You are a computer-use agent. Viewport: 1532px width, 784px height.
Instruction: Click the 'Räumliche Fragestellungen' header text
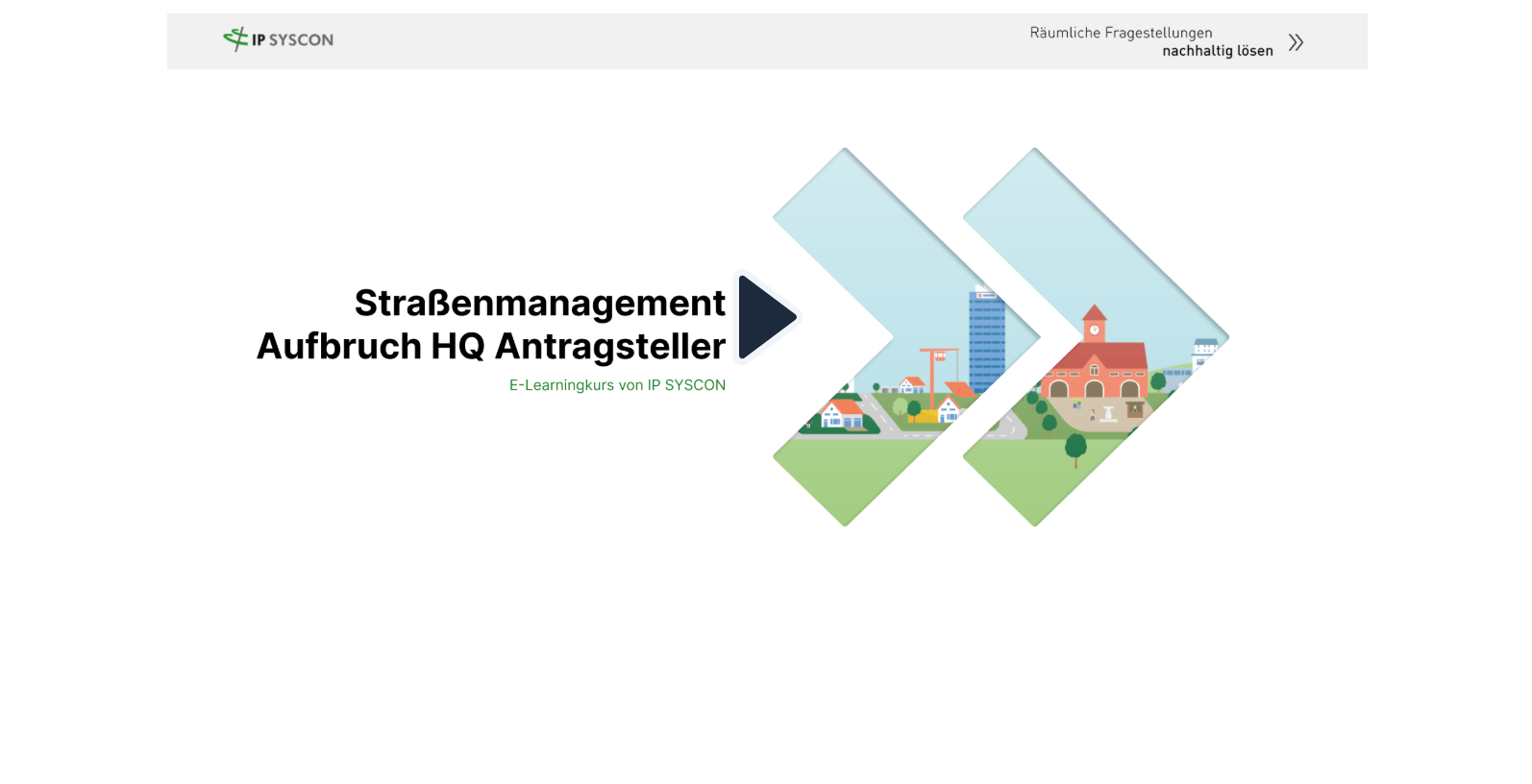(x=1121, y=33)
